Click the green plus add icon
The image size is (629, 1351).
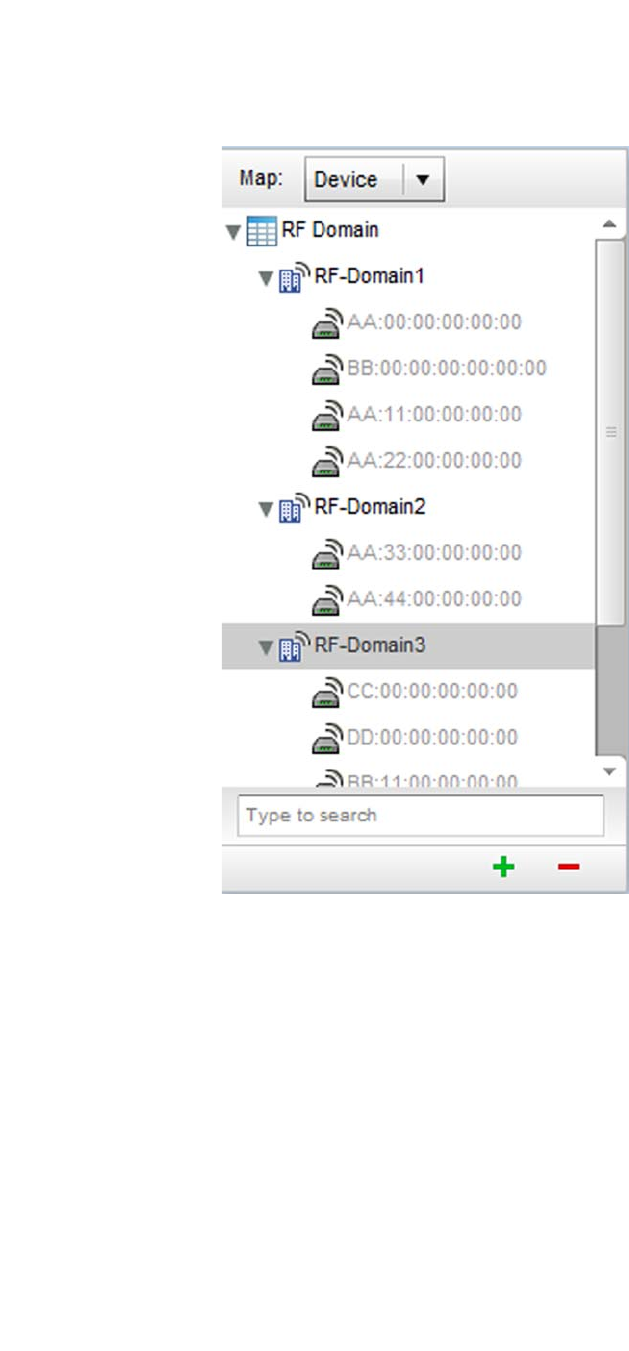pyautogui.click(x=504, y=867)
